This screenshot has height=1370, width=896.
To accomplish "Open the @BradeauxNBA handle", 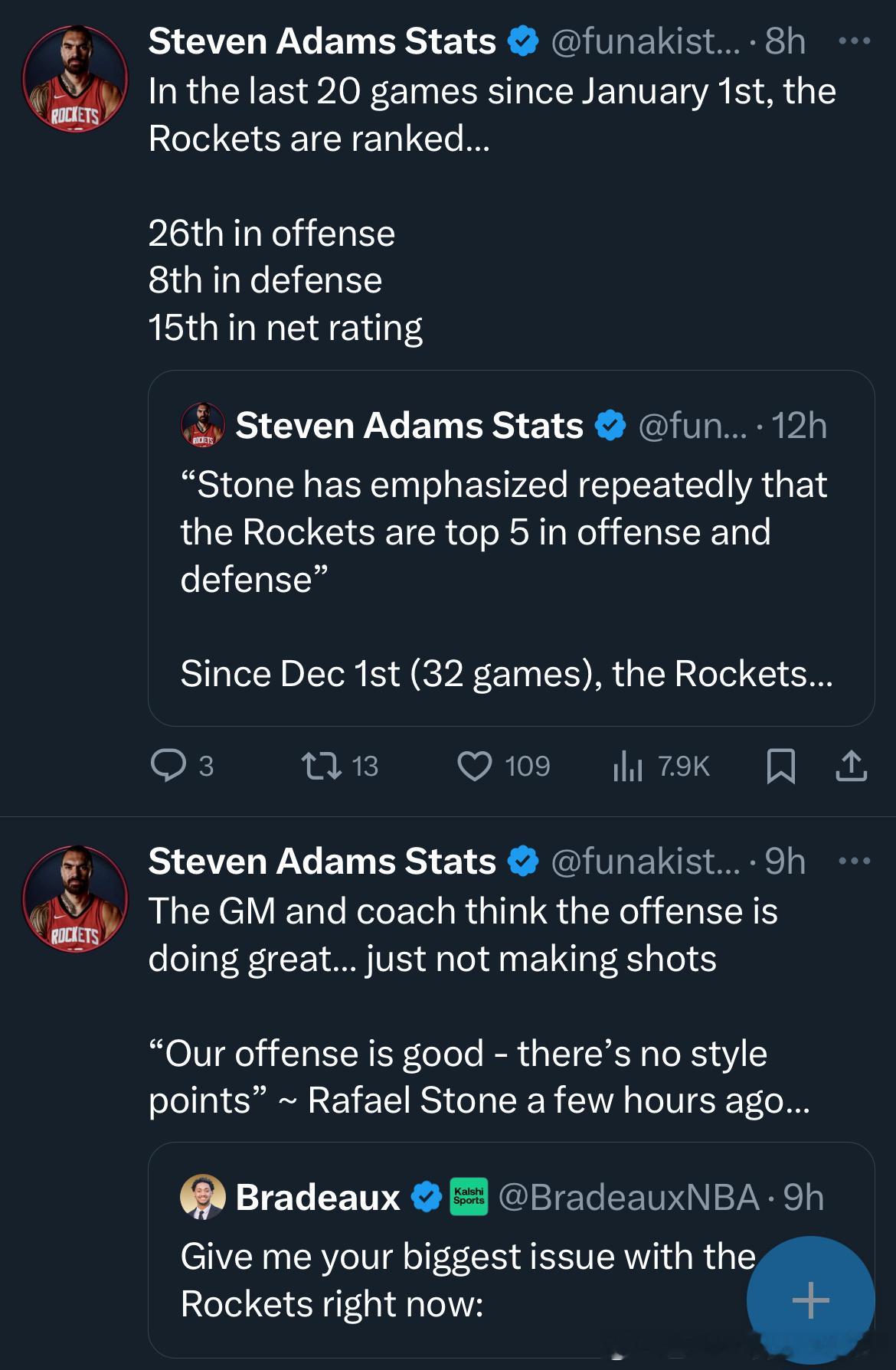I will click(629, 1196).
